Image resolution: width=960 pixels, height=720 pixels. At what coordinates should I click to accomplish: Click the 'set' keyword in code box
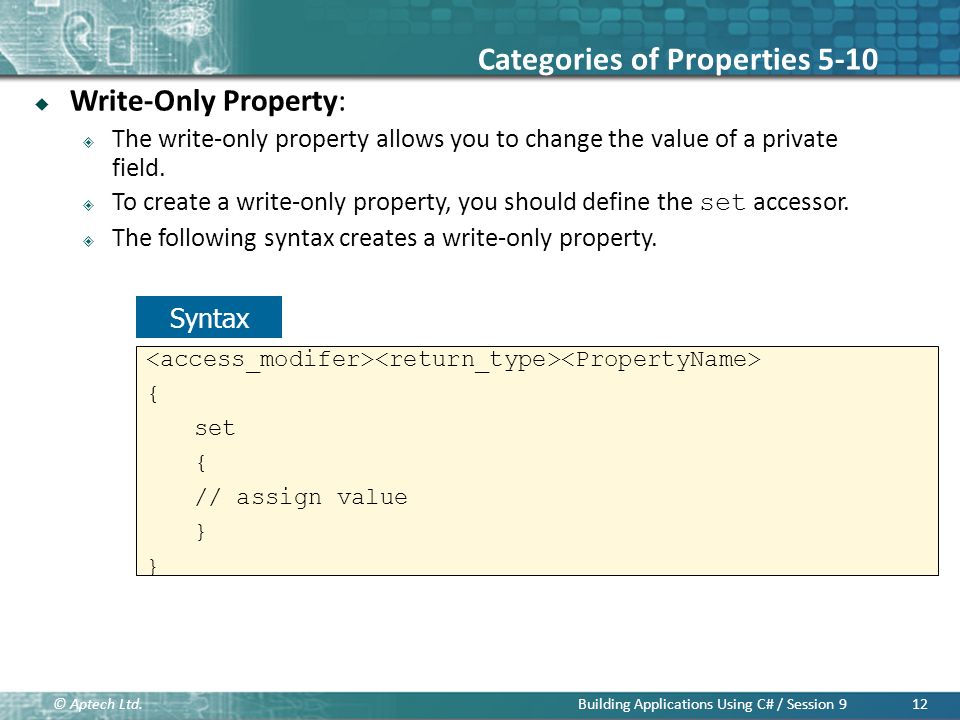click(x=215, y=428)
